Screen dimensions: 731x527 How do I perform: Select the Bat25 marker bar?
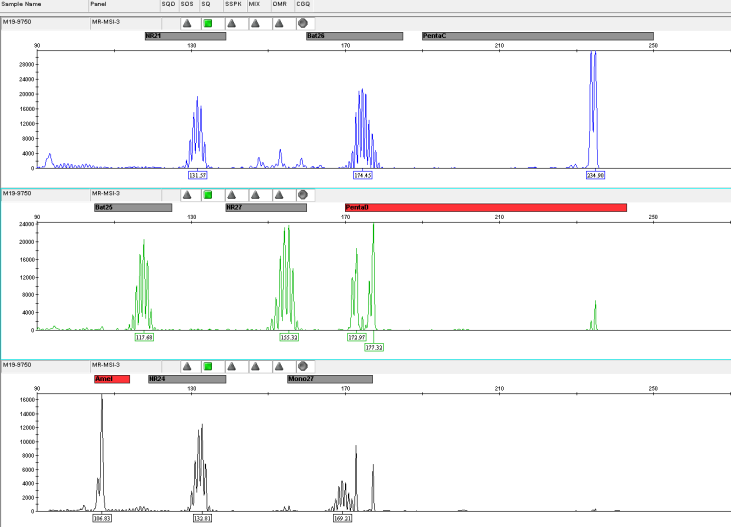pos(133,208)
